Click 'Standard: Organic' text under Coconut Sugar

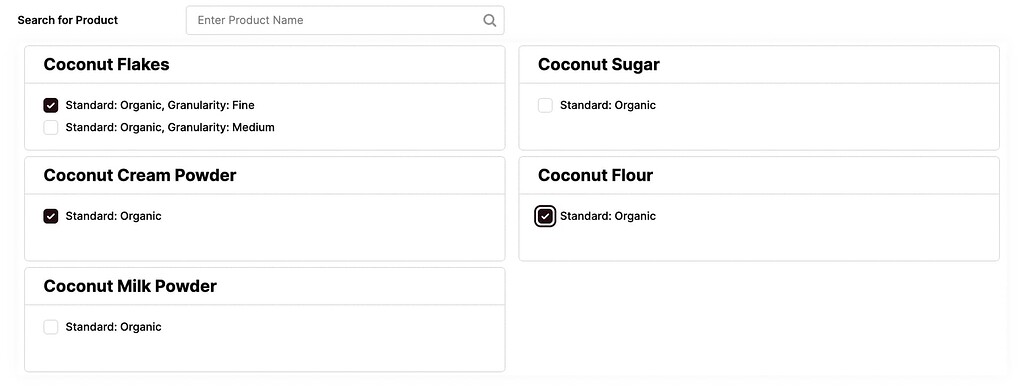point(608,105)
